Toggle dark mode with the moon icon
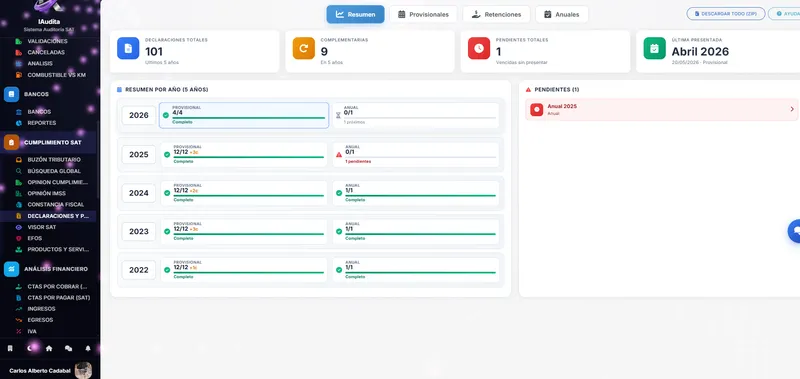Viewport: 800px width, 379px height. coord(29,348)
